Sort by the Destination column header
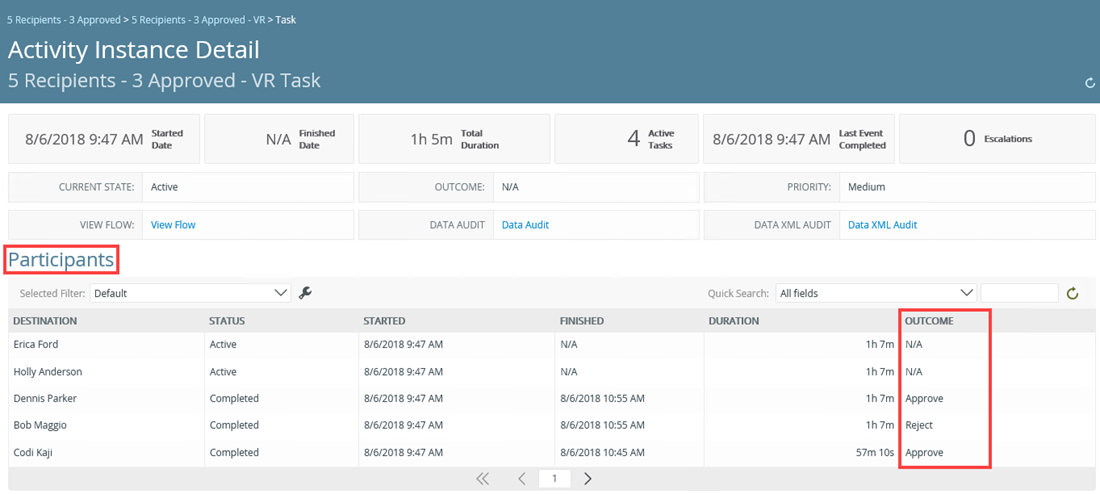The width and height of the screenshot is (1100, 494). pos(45,321)
